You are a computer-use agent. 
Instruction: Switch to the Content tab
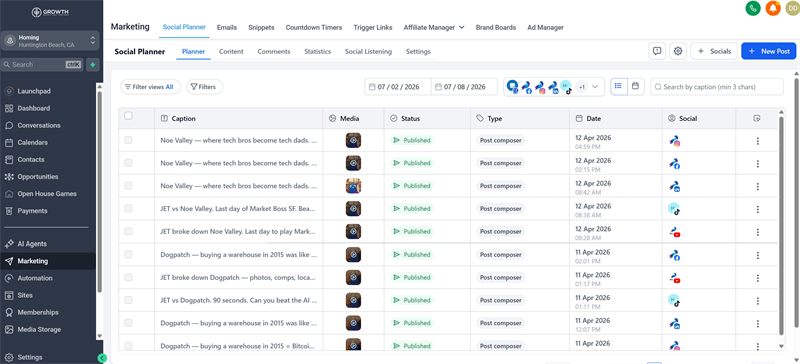pos(231,52)
